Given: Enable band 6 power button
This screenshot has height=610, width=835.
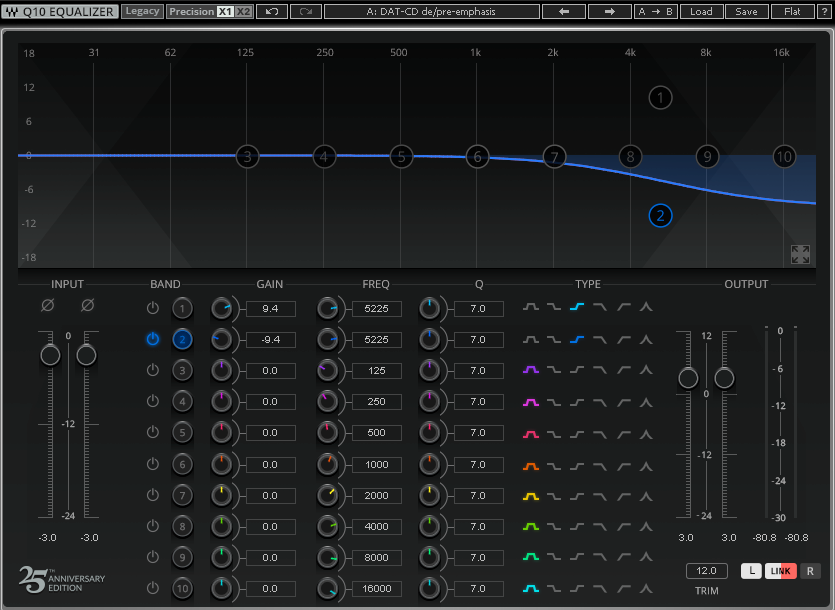Looking at the screenshot, I should pyautogui.click(x=153, y=463).
